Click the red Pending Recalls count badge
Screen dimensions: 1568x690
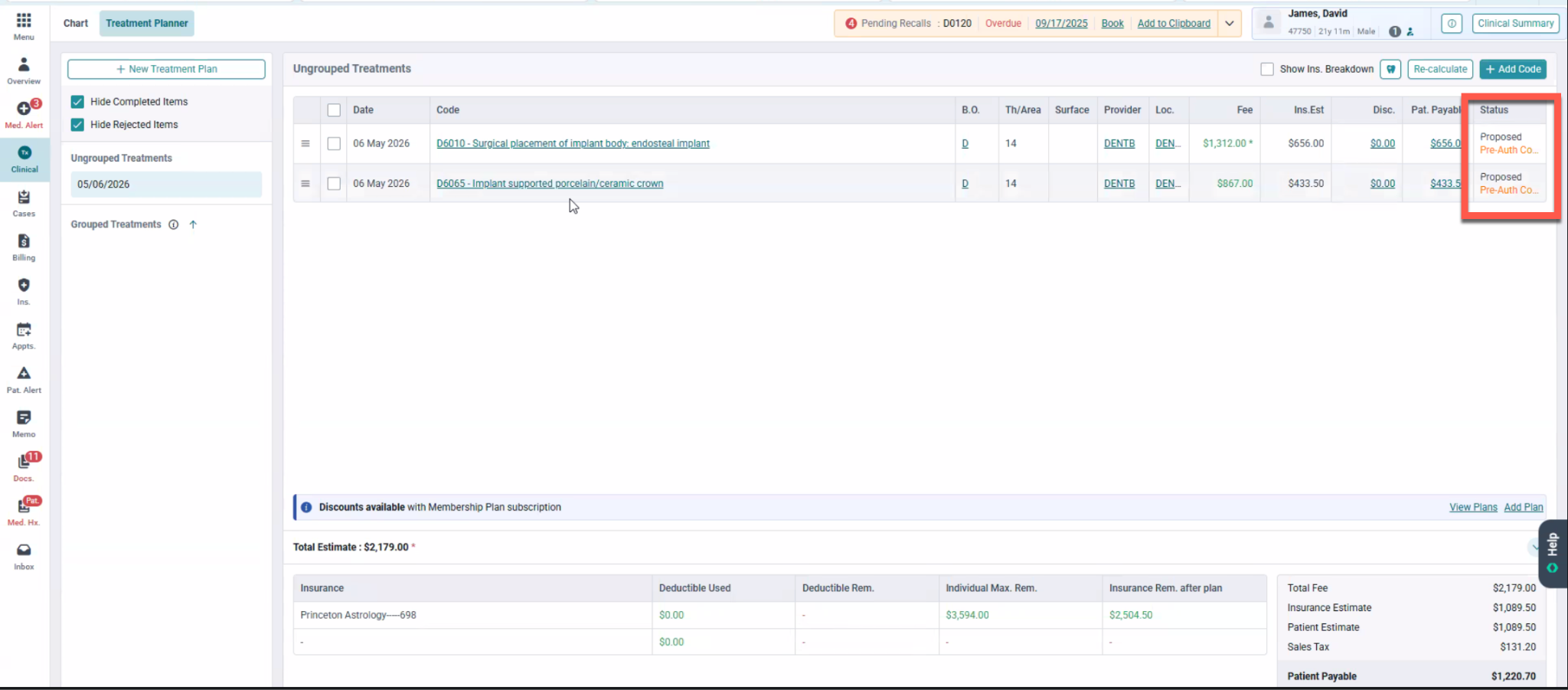click(x=851, y=23)
